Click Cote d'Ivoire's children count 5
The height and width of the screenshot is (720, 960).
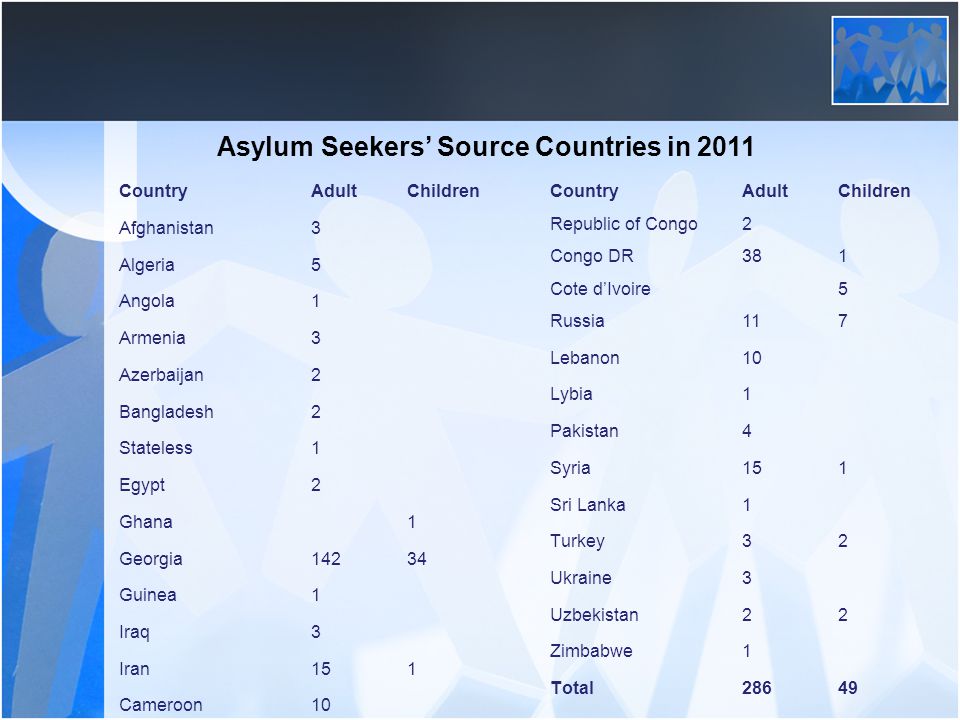843,288
